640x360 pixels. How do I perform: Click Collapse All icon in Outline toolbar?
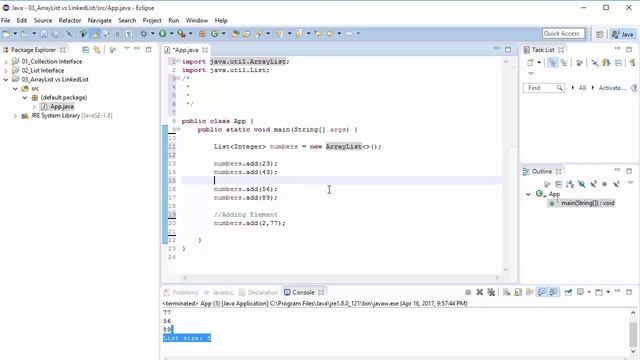(x=559, y=184)
